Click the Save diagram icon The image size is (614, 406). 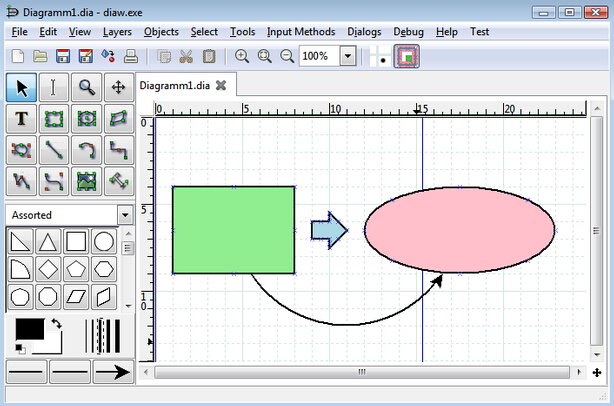pos(63,56)
